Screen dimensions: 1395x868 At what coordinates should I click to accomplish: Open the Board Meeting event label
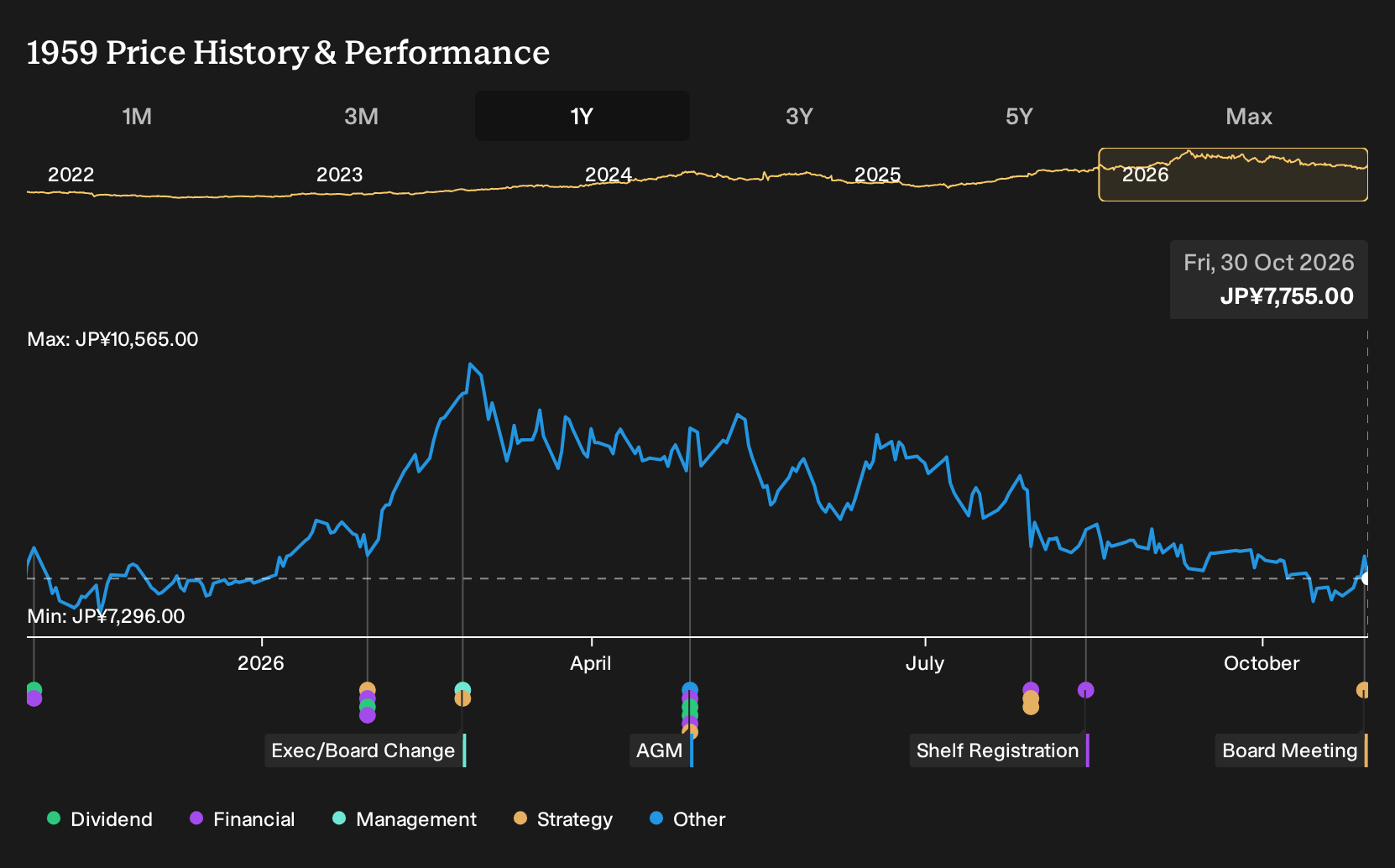point(1291,750)
